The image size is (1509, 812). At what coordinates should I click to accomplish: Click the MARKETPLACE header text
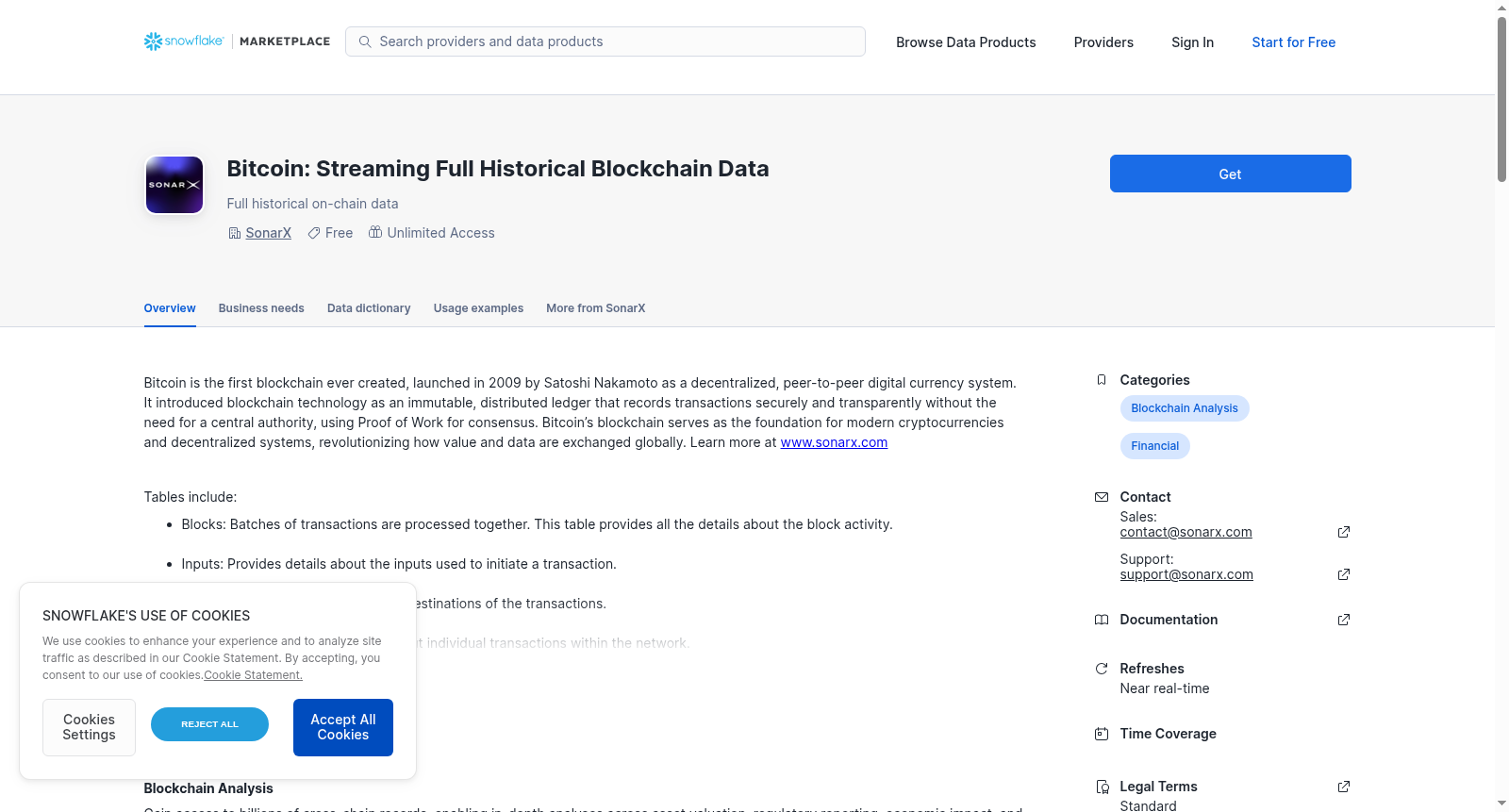pos(285,41)
